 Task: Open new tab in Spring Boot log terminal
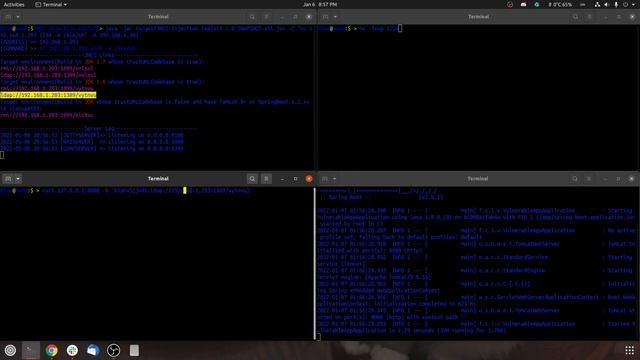(324, 179)
